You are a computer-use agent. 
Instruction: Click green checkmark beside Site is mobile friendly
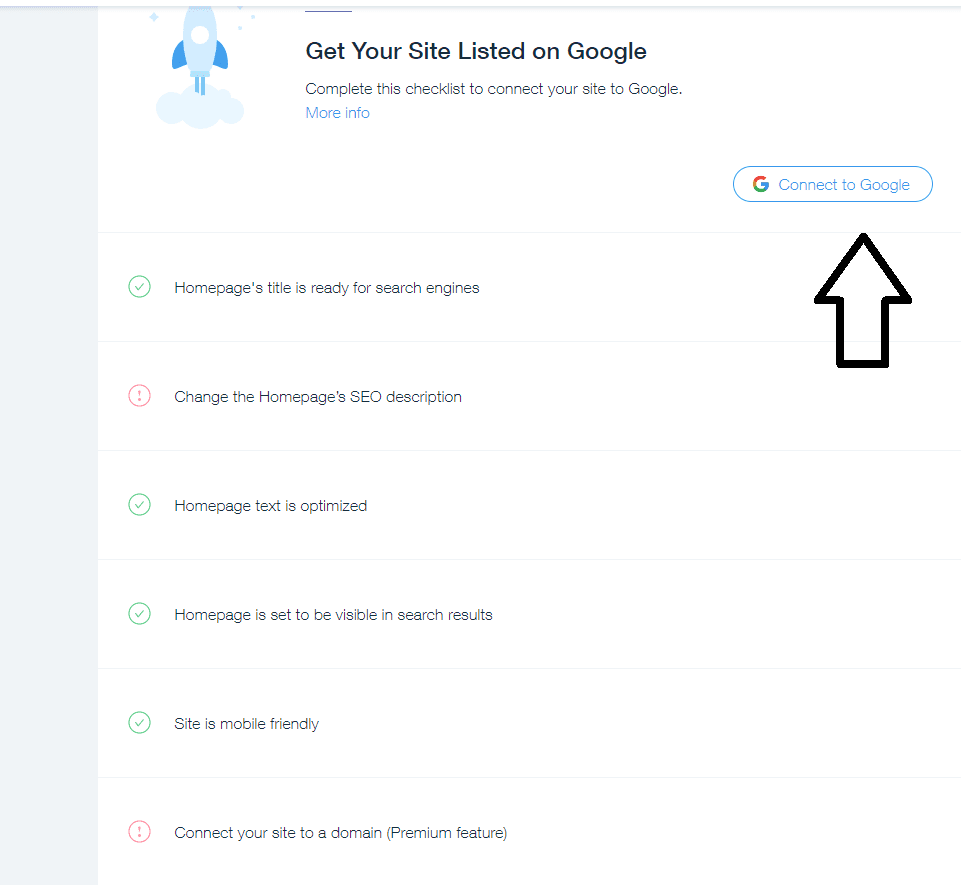point(139,723)
